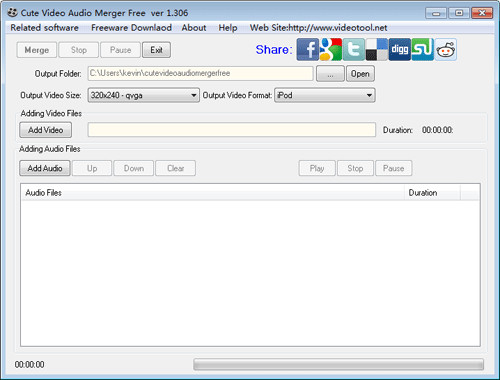Share via the Digg icon
Image resolution: width=500 pixels, height=380 pixels.
(400, 49)
